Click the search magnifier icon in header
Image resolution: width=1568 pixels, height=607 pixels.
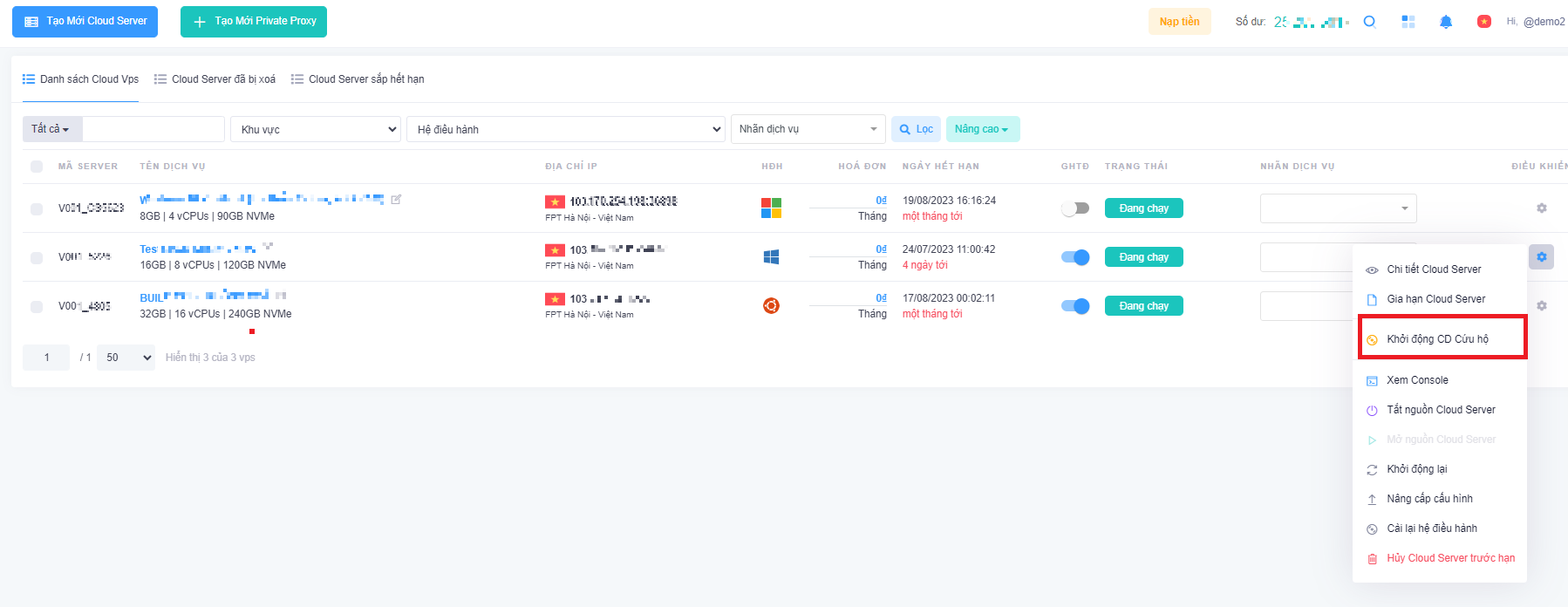[x=1369, y=22]
